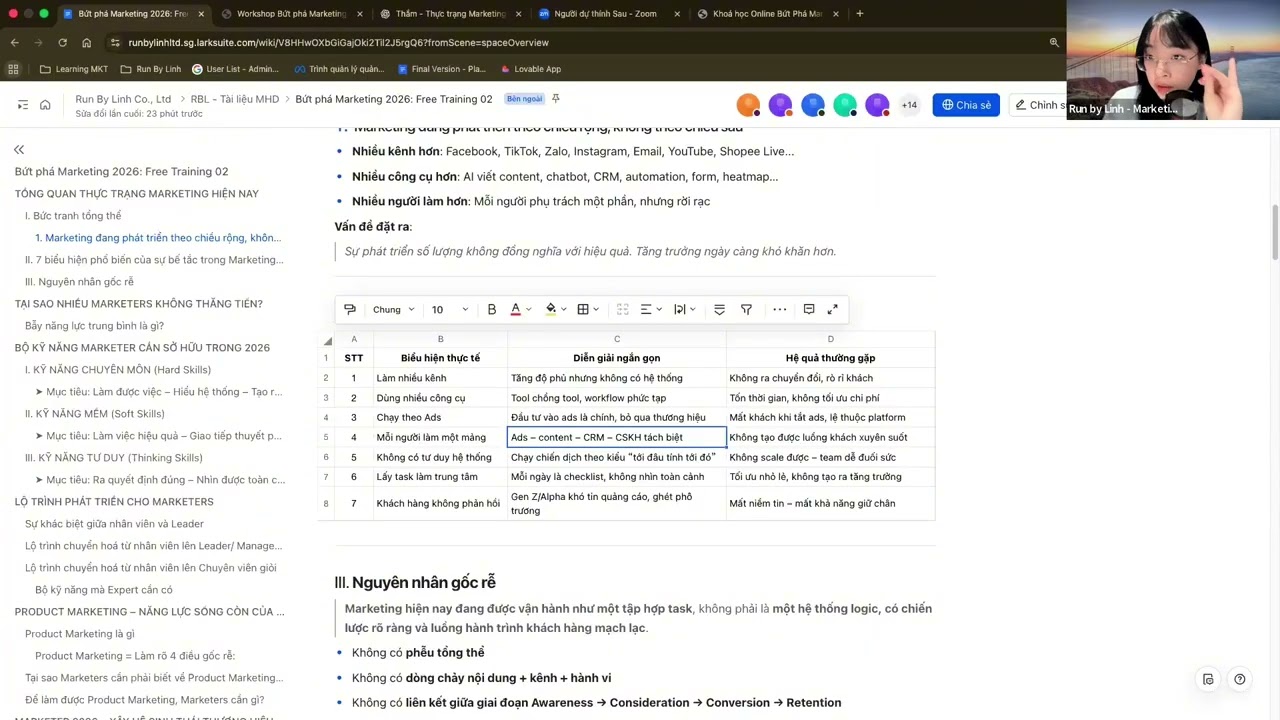Select cell 'Tool chồng tool, workflow phức tạp'
This screenshot has height=720, width=1280.
tap(617, 398)
